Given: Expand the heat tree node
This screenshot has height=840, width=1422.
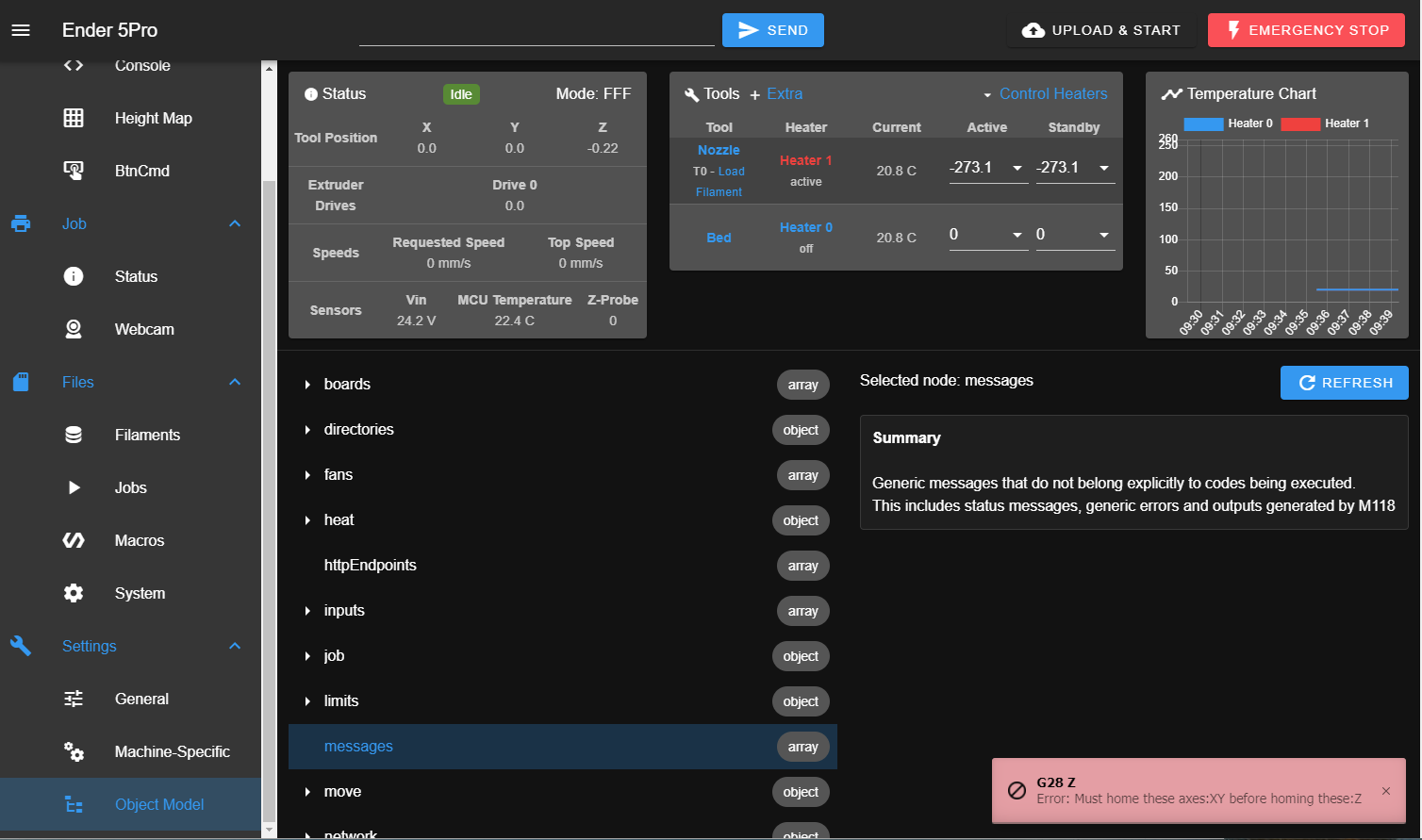Looking at the screenshot, I should [307, 520].
